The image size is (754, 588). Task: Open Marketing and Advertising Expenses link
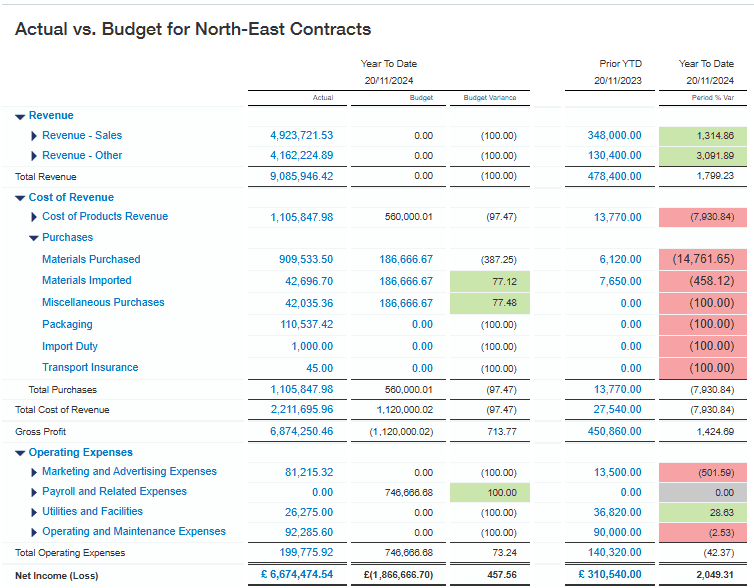[129, 471]
